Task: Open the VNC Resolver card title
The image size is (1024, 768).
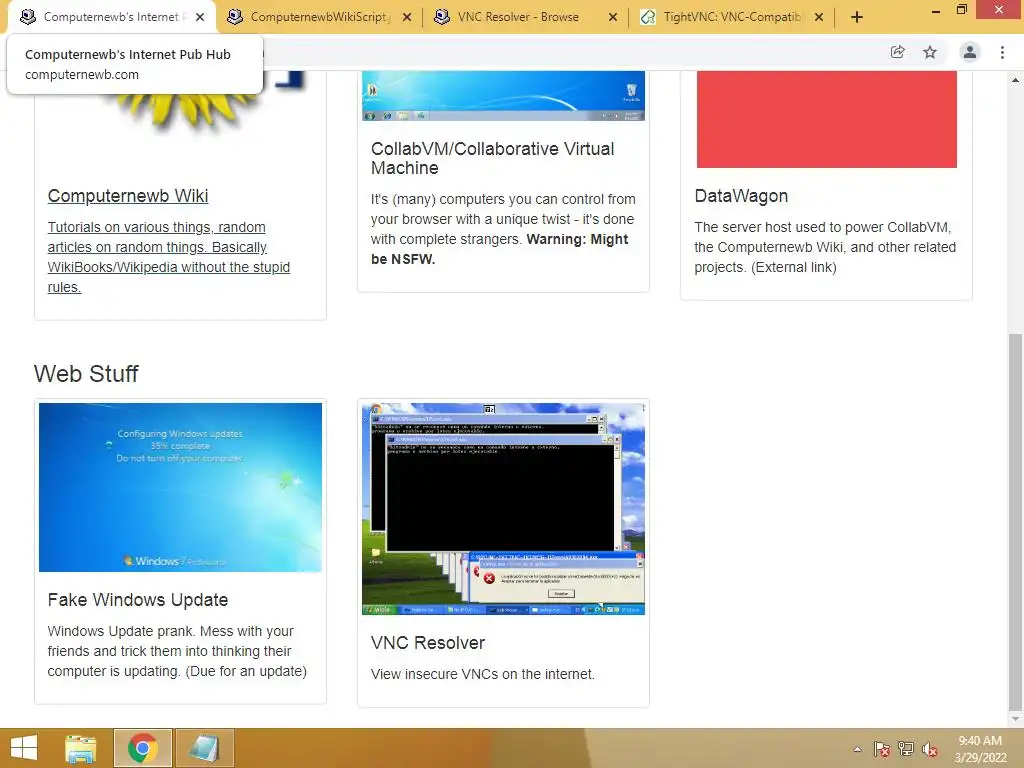Action: 428,643
